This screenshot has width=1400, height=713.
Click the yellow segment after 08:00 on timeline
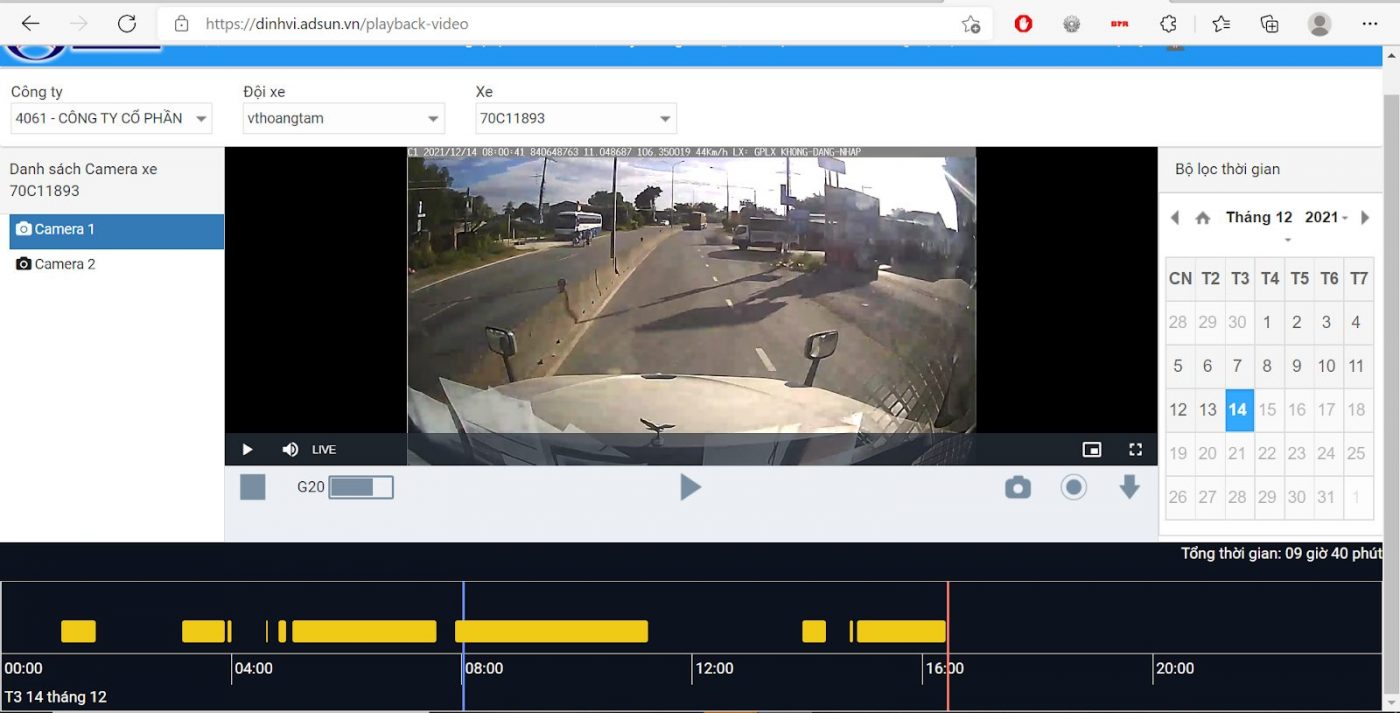(x=551, y=631)
